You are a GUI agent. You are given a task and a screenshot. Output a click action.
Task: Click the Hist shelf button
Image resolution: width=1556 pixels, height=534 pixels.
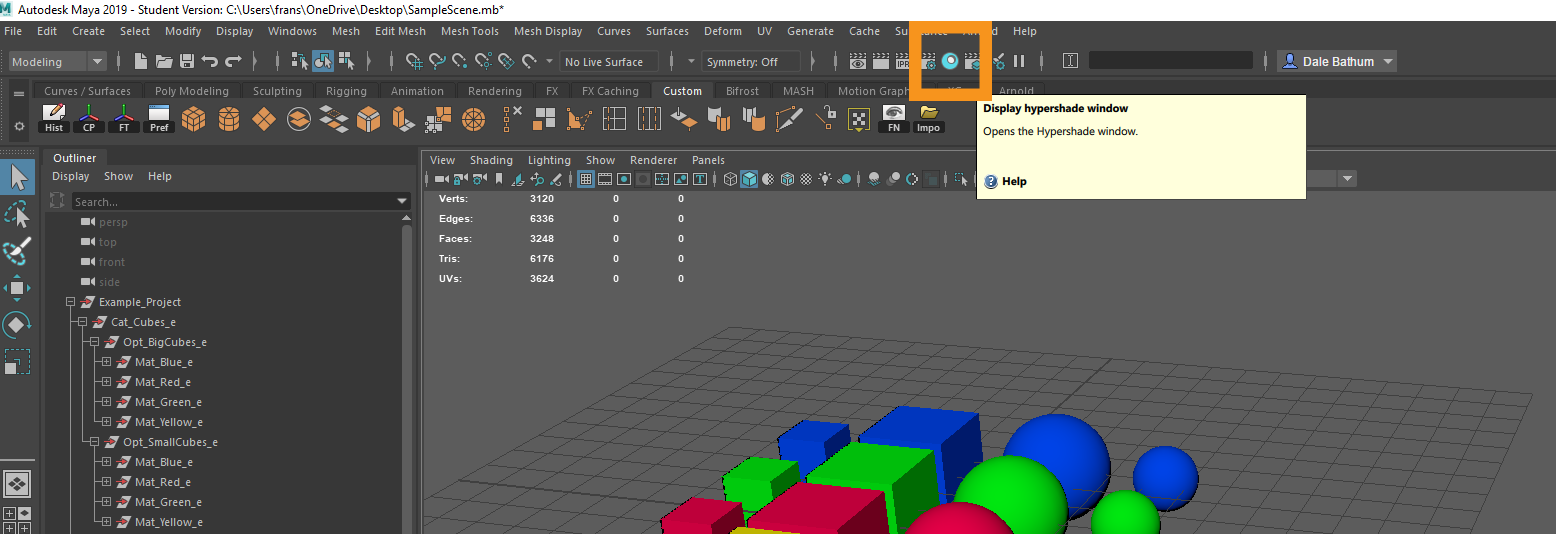pos(54,119)
